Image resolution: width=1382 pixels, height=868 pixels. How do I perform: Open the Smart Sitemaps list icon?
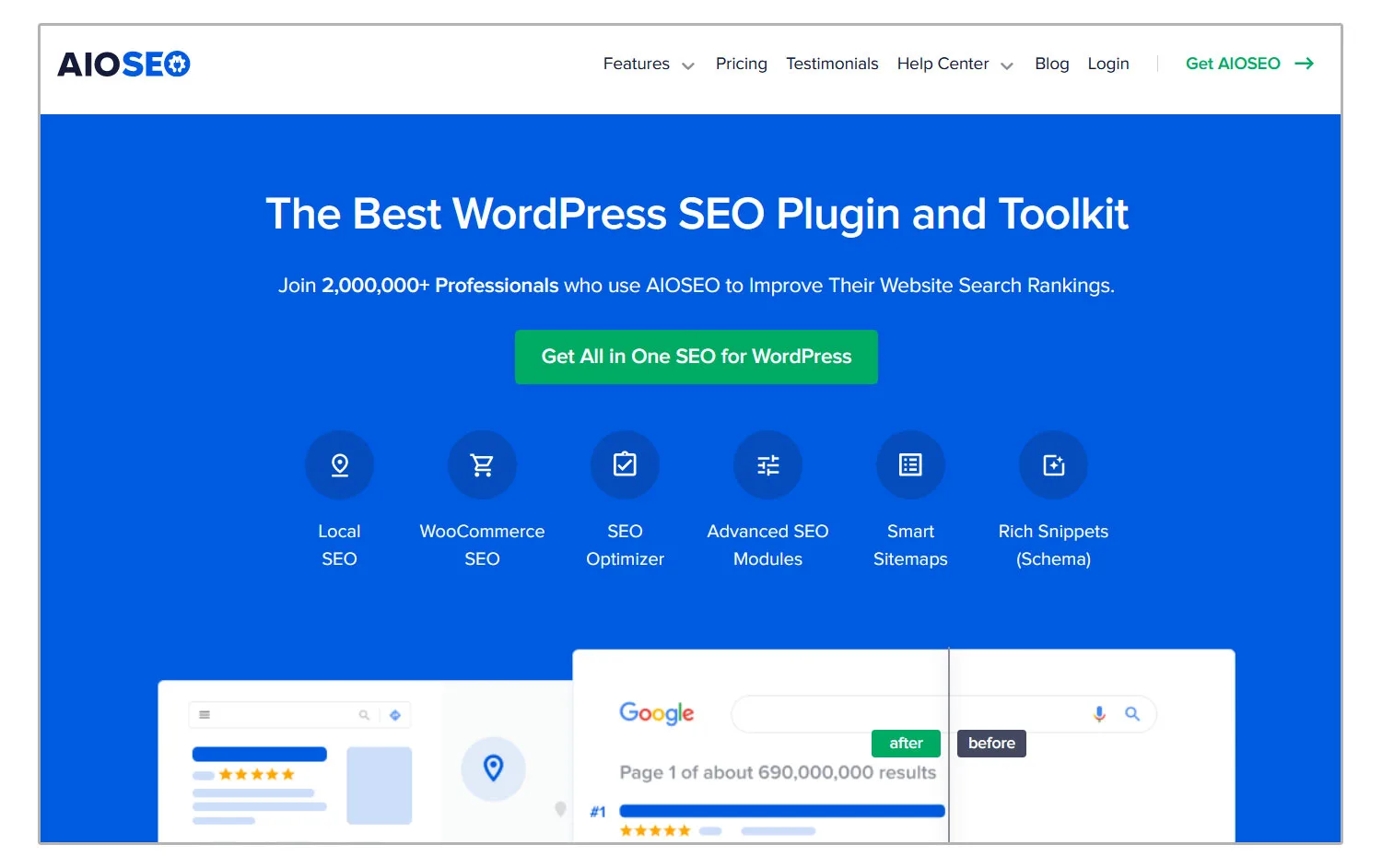[x=910, y=465]
